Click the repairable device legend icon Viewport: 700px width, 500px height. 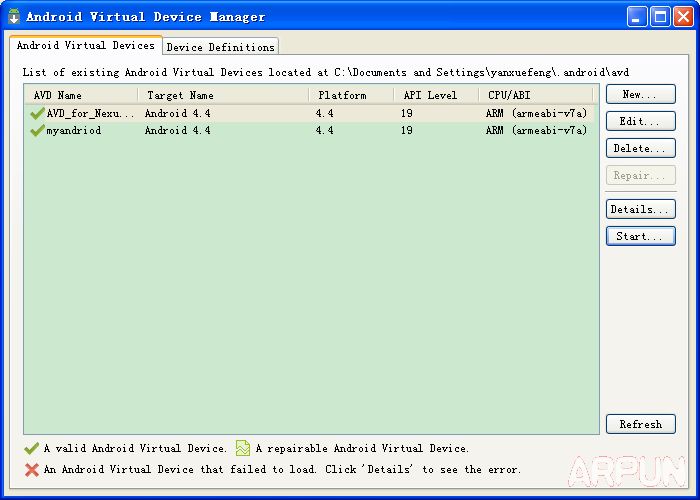243,449
